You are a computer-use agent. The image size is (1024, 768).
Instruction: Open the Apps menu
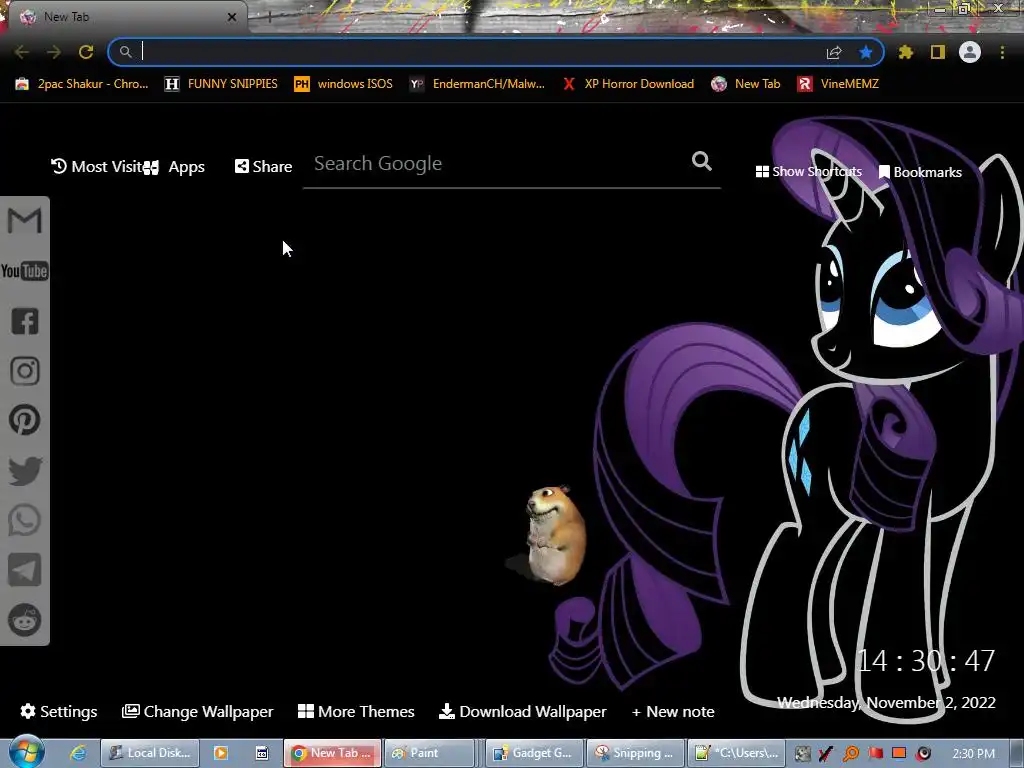174,167
